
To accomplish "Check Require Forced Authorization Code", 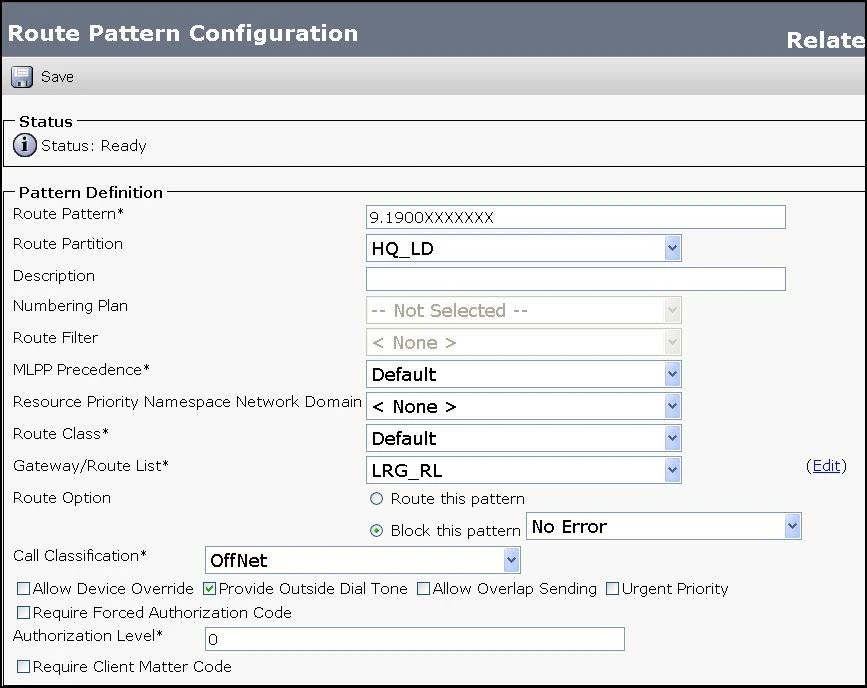I will pyautogui.click(x=23, y=612).
